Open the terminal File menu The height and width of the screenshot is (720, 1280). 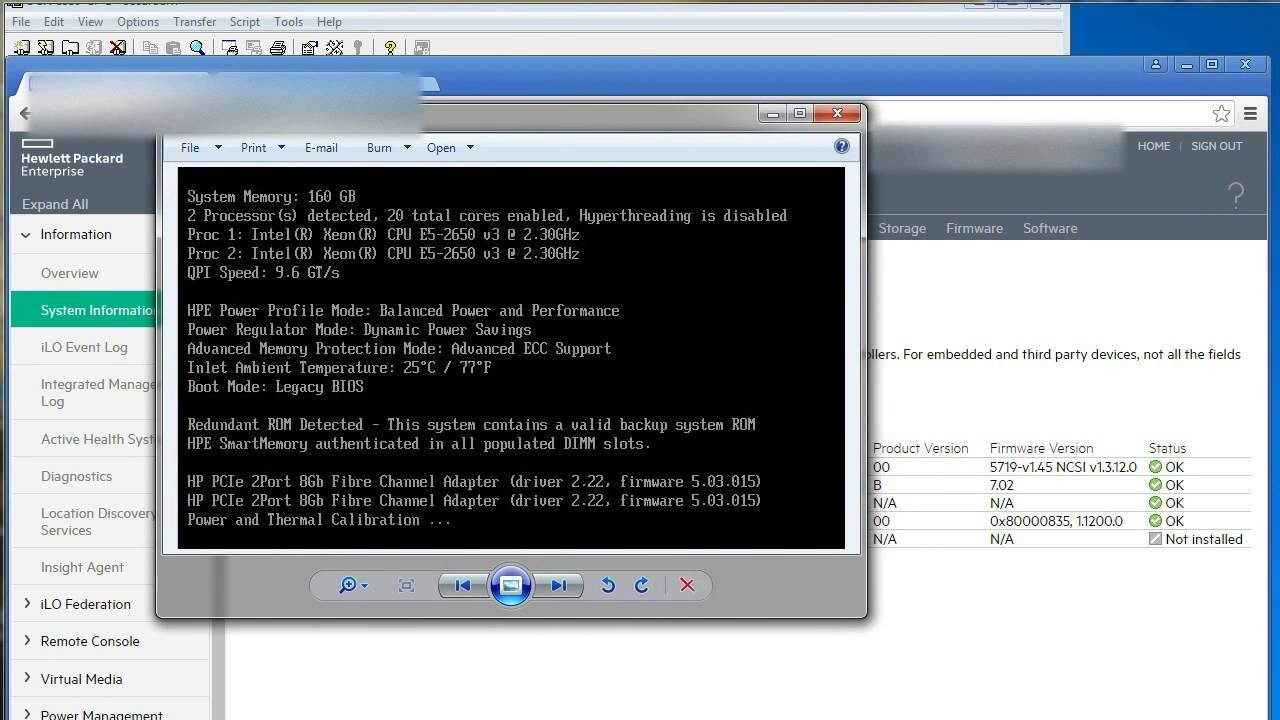tap(20, 21)
